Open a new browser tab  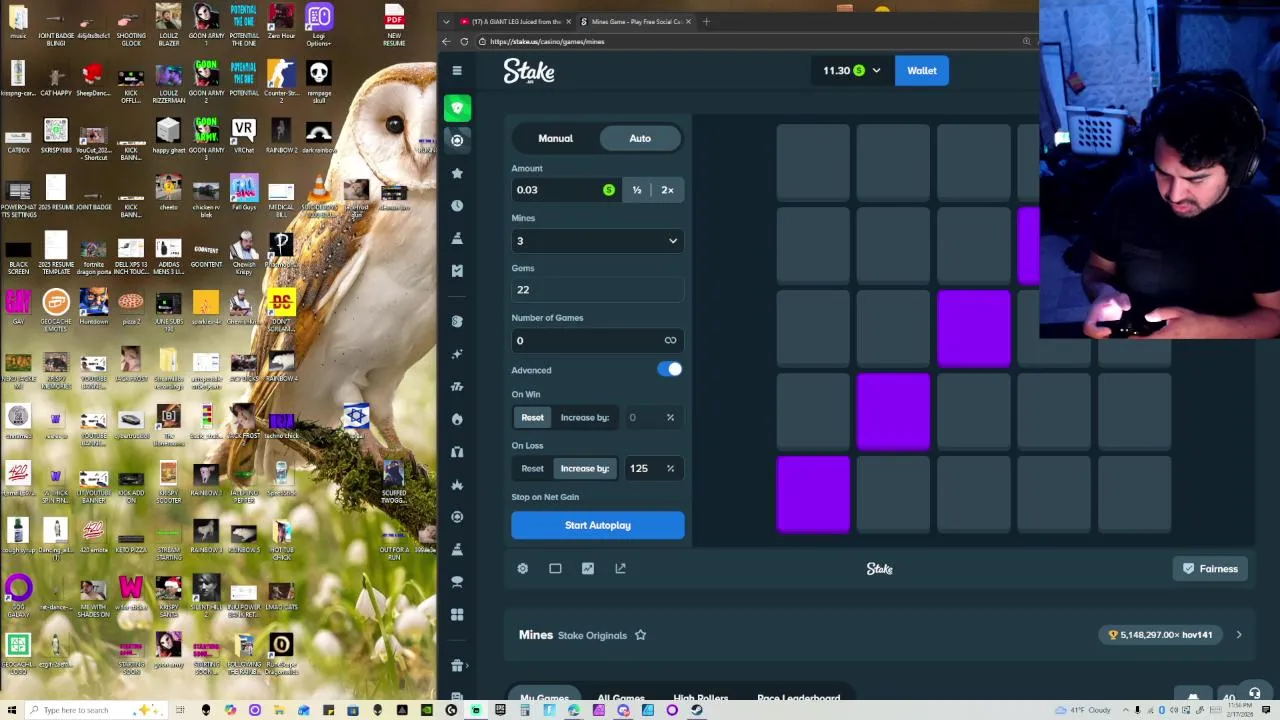pos(706,21)
